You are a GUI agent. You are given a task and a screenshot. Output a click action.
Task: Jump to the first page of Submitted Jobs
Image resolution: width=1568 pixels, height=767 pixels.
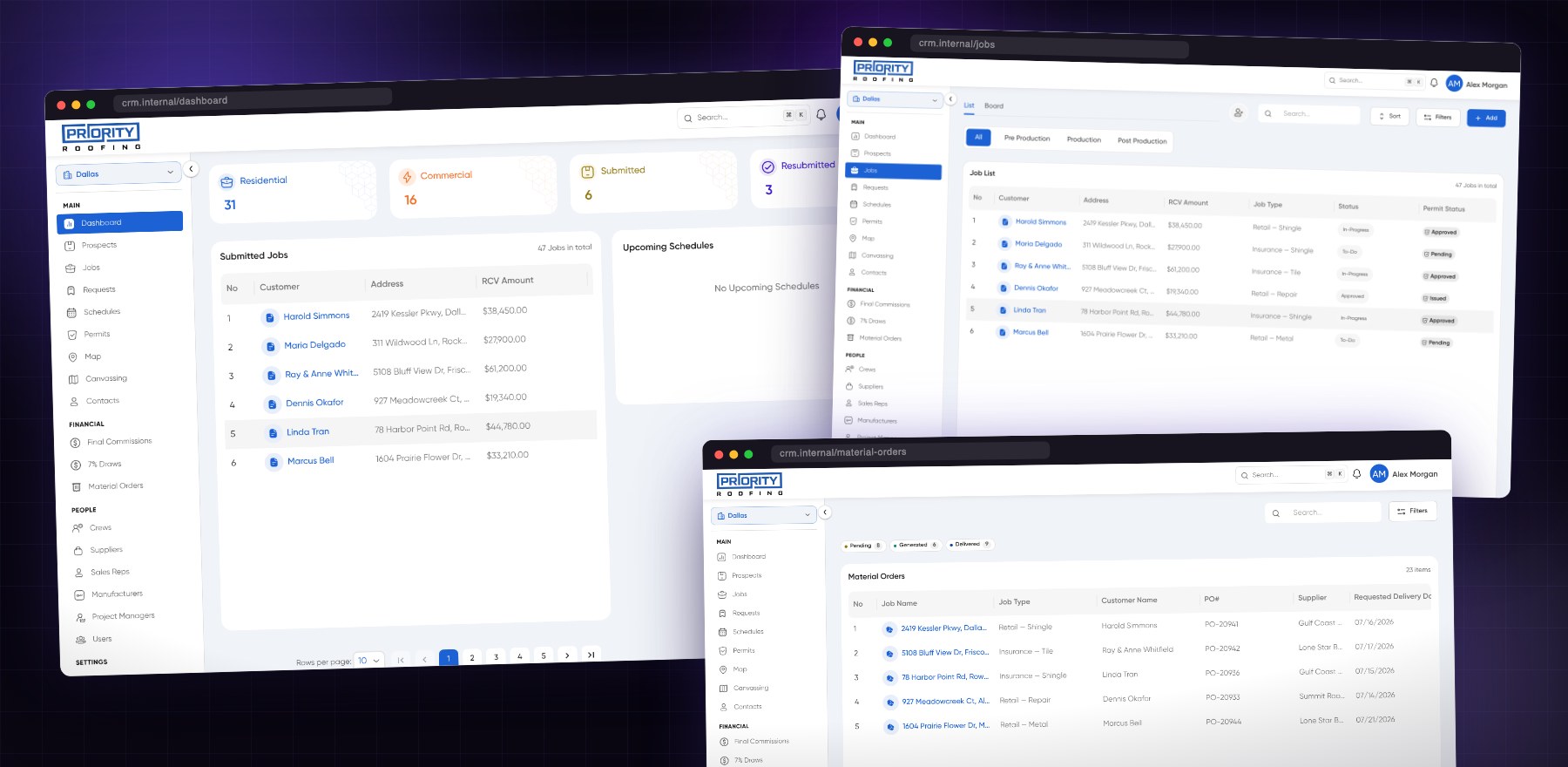tap(401, 660)
